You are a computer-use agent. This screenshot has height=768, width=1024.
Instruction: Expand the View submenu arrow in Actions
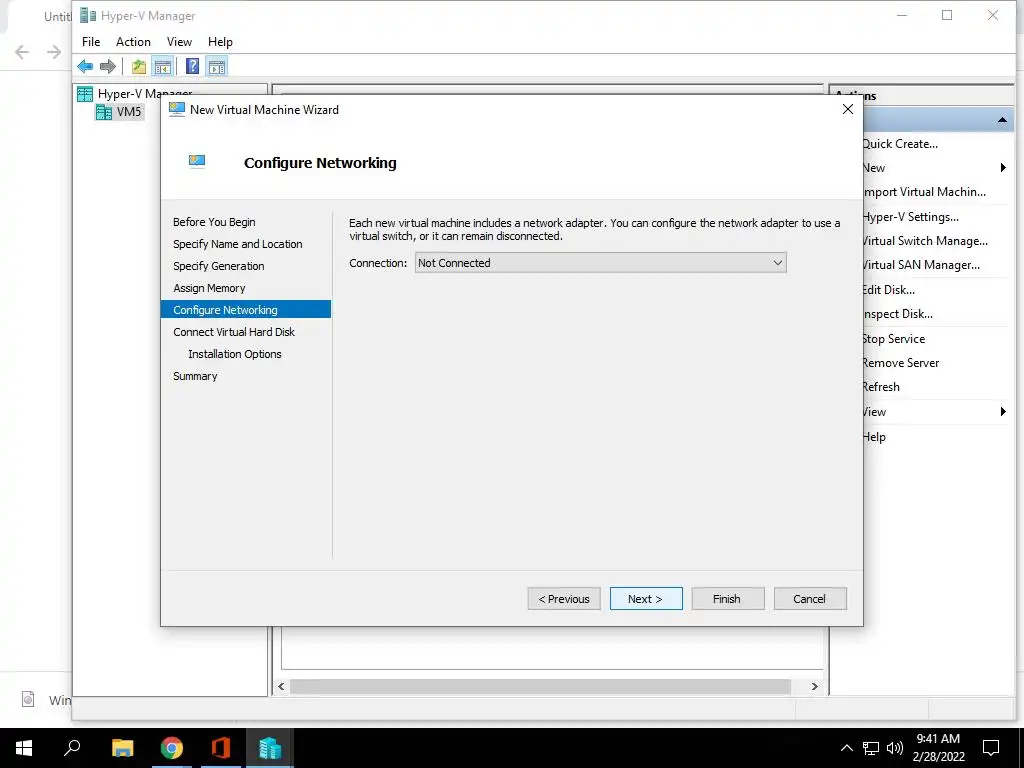tap(1003, 411)
